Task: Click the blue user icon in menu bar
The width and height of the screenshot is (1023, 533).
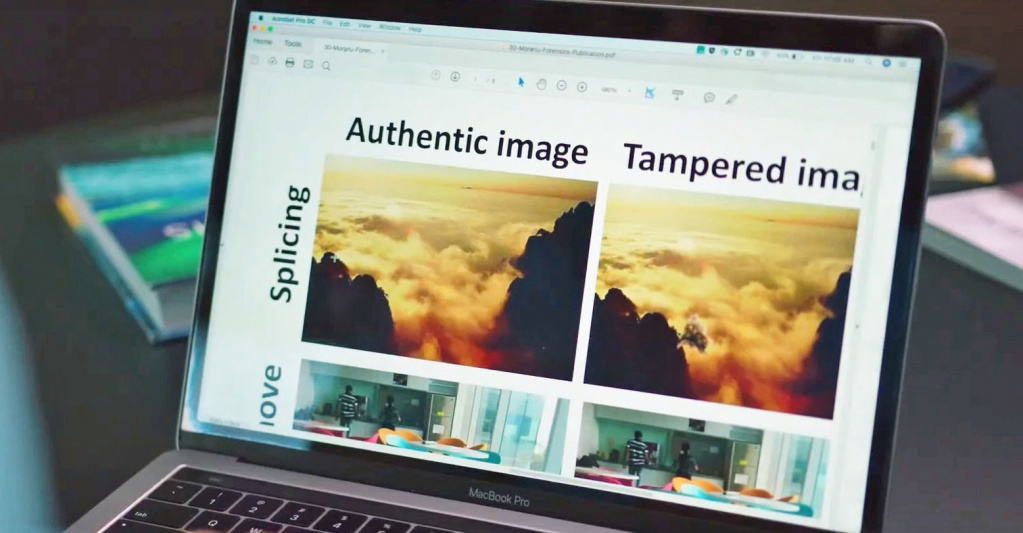Action: (x=886, y=63)
